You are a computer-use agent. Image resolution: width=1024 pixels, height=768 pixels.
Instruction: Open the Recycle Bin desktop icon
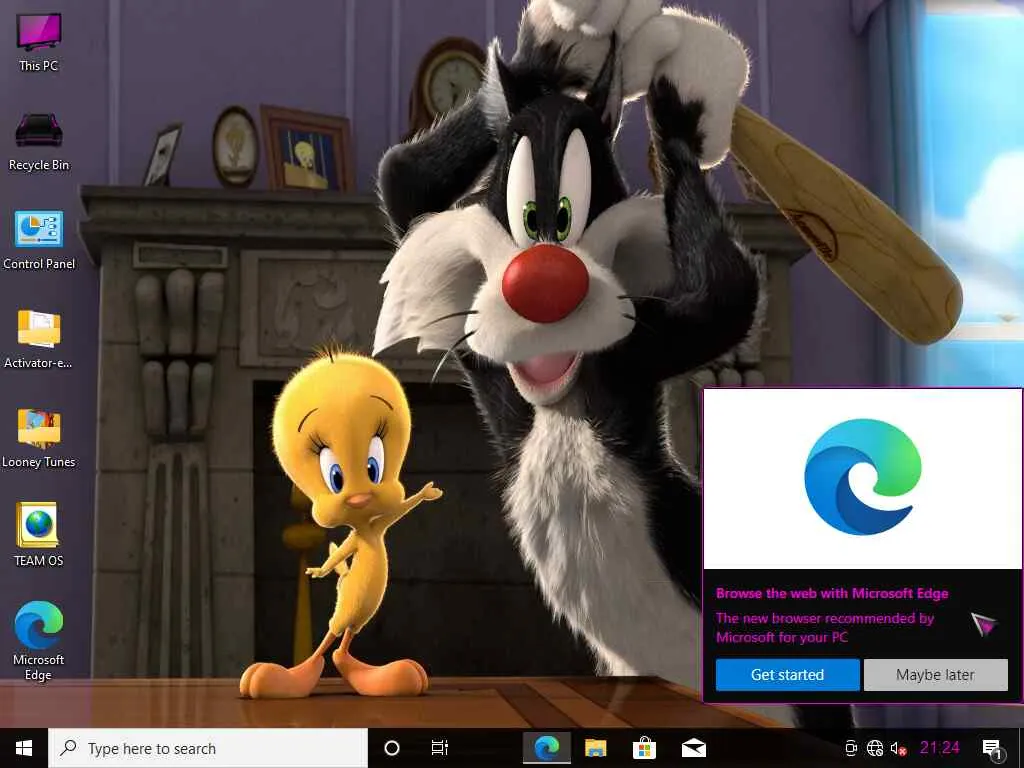pyautogui.click(x=39, y=140)
